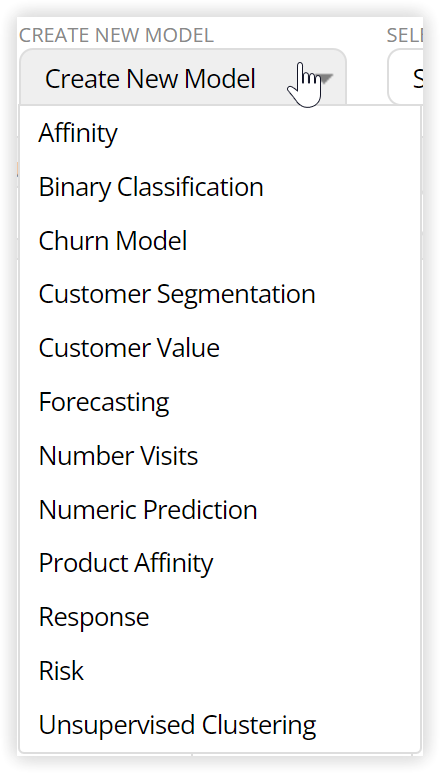Click the hand cursor over the dropdown arrow
Viewport: 440px width, 773px height.
(305, 84)
